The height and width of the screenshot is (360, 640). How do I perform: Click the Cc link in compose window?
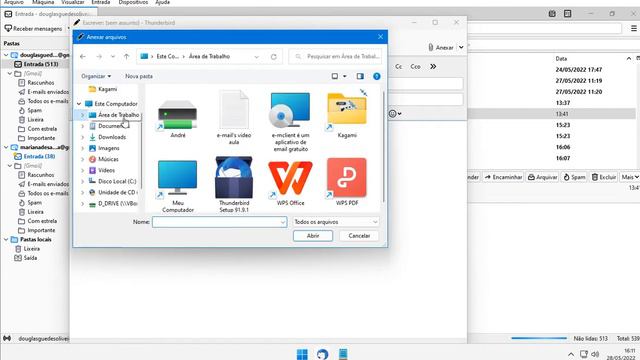pos(398,67)
